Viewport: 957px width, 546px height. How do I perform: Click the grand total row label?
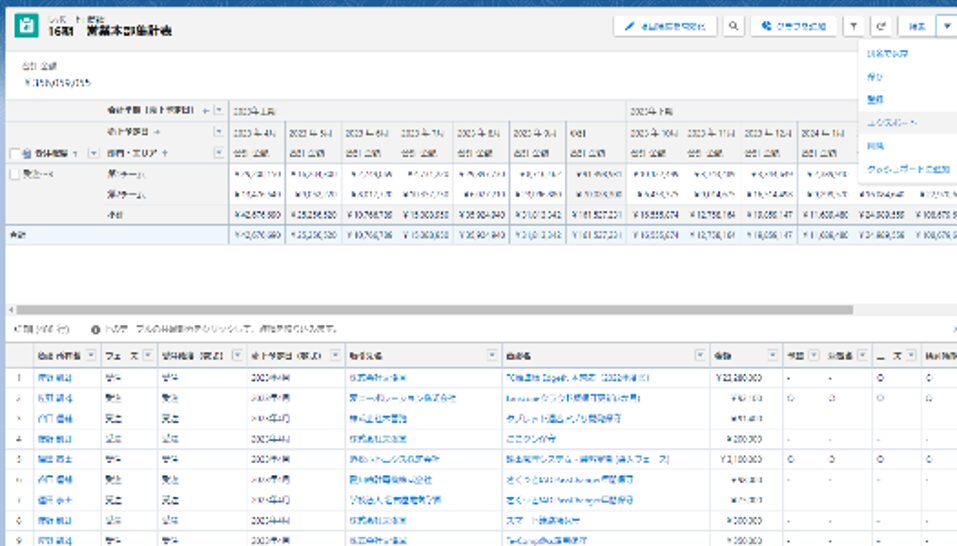(x=18, y=235)
